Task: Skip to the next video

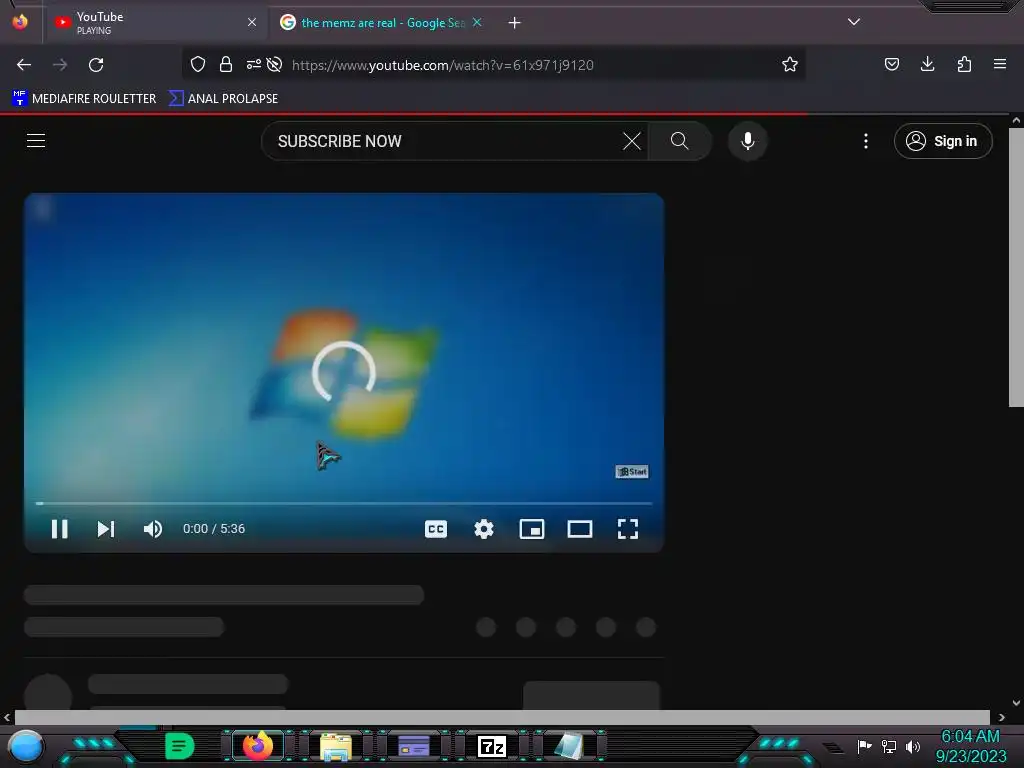Action: 106,529
